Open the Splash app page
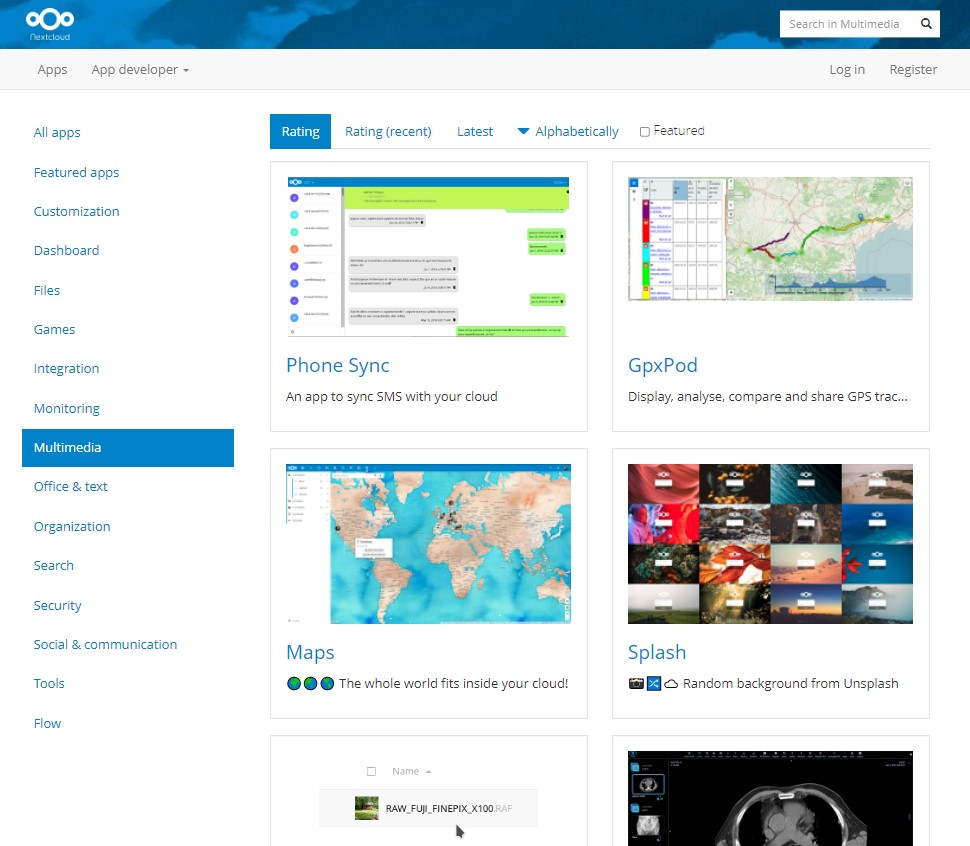The height and width of the screenshot is (846, 970). tap(657, 652)
